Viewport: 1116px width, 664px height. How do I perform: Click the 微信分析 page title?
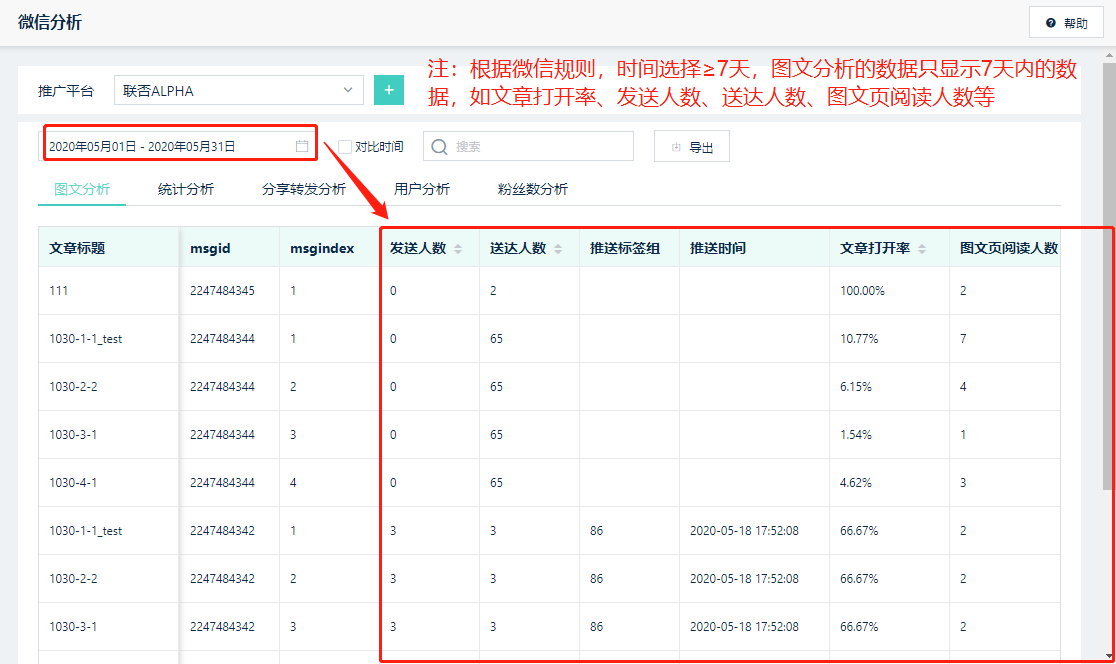point(50,22)
